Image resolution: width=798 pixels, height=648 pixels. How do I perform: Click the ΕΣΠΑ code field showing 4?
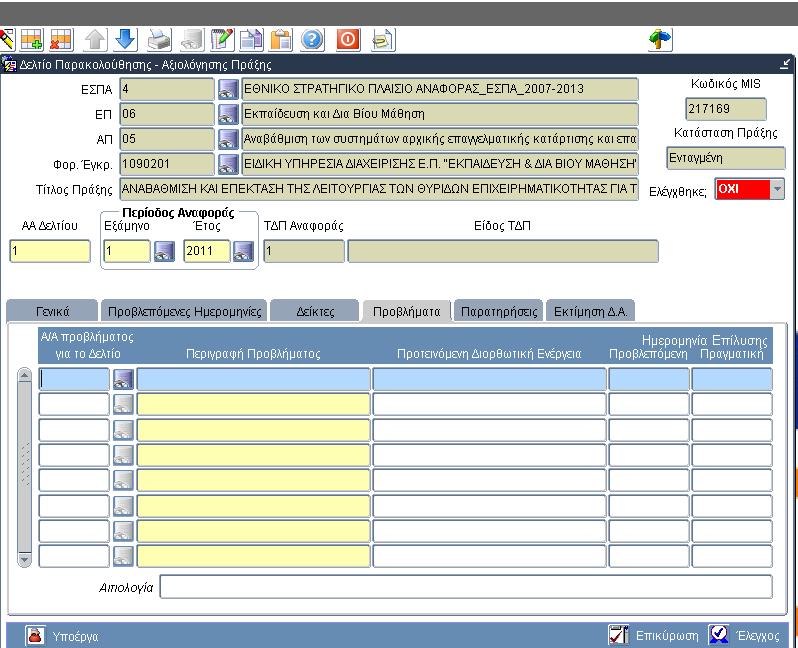pyautogui.click(x=167, y=89)
